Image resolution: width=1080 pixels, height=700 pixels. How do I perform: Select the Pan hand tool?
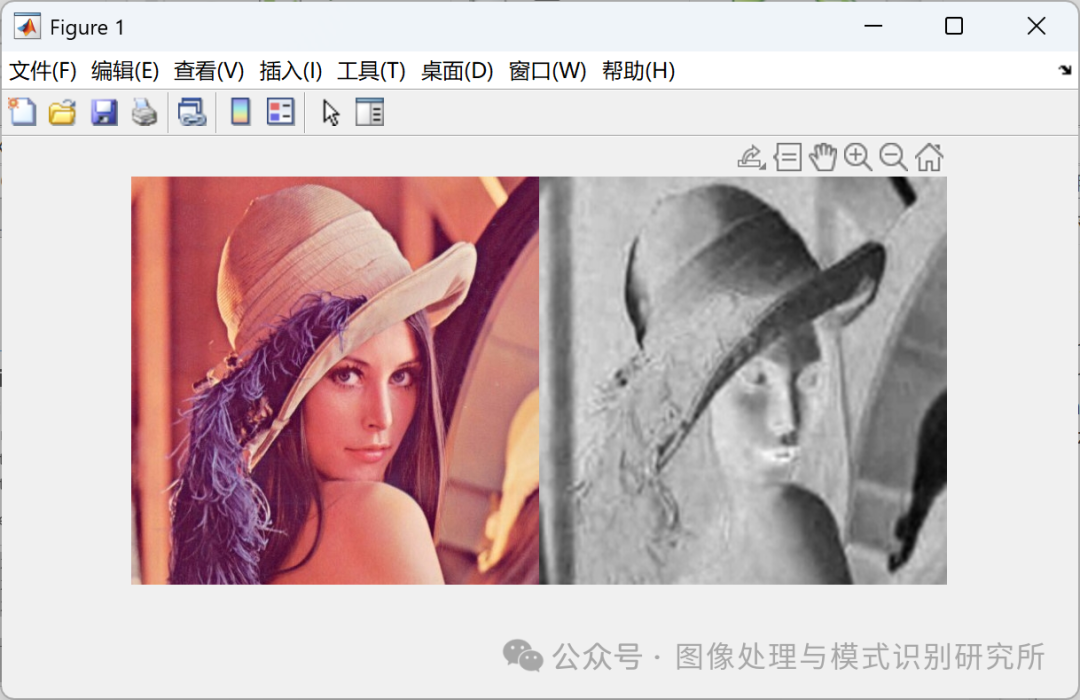pos(823,157)
